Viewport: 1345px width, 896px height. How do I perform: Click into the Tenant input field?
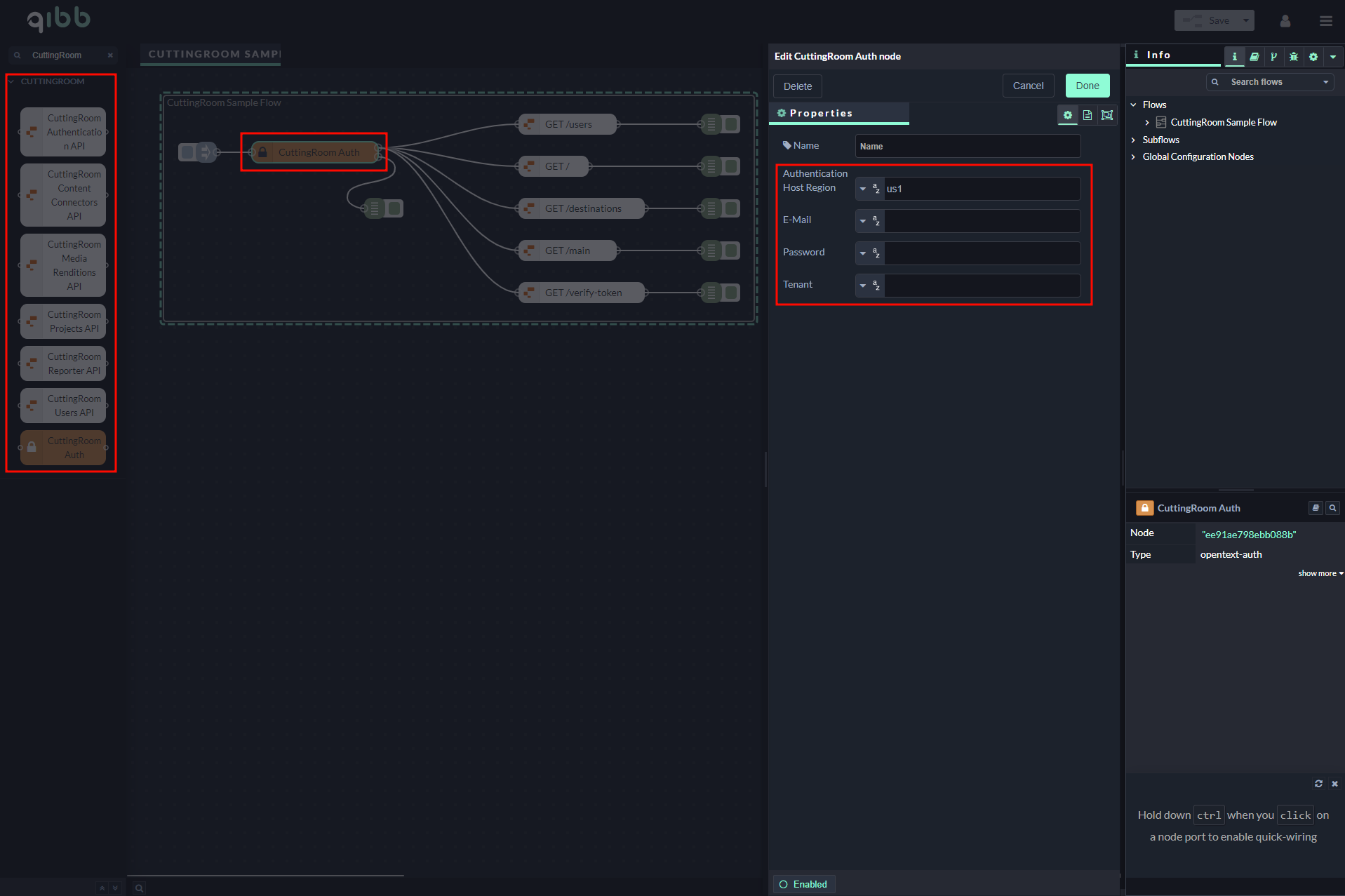pyautogui.click(x=981, y=286)
